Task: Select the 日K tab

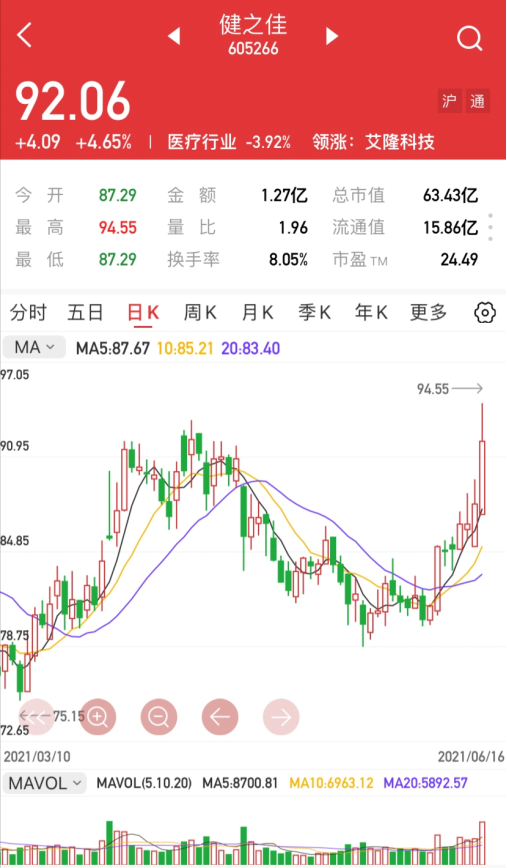Action: click(143, 313)
